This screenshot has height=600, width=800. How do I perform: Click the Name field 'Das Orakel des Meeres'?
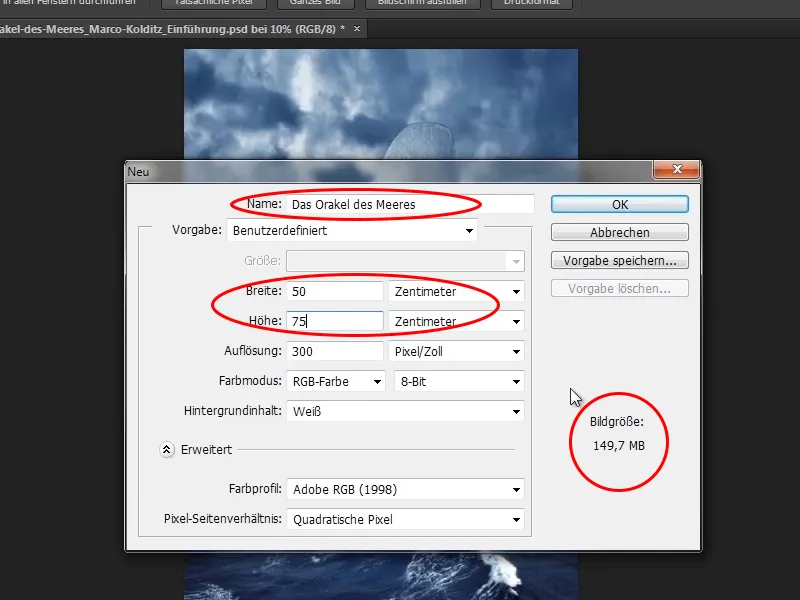coord(410,205)
